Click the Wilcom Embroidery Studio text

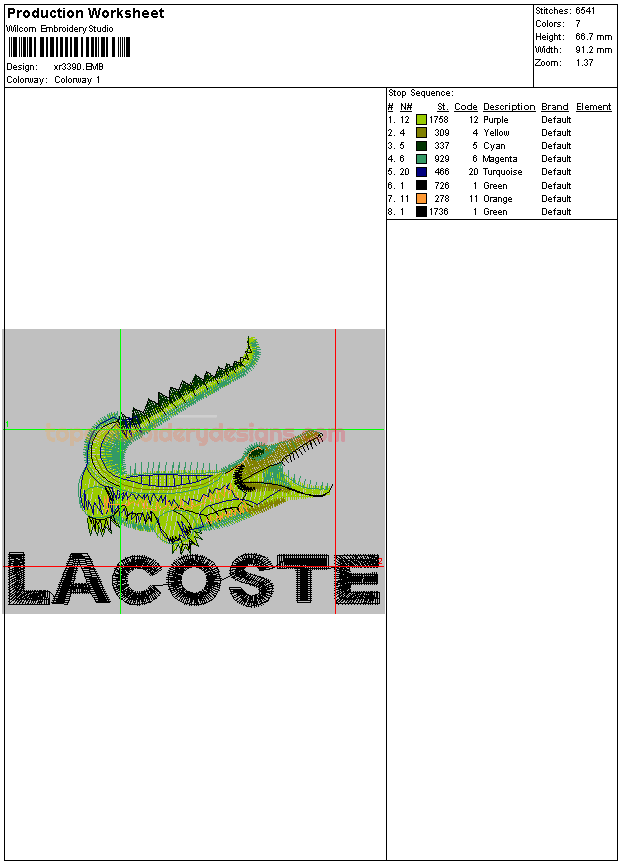(x=60, y=29)
